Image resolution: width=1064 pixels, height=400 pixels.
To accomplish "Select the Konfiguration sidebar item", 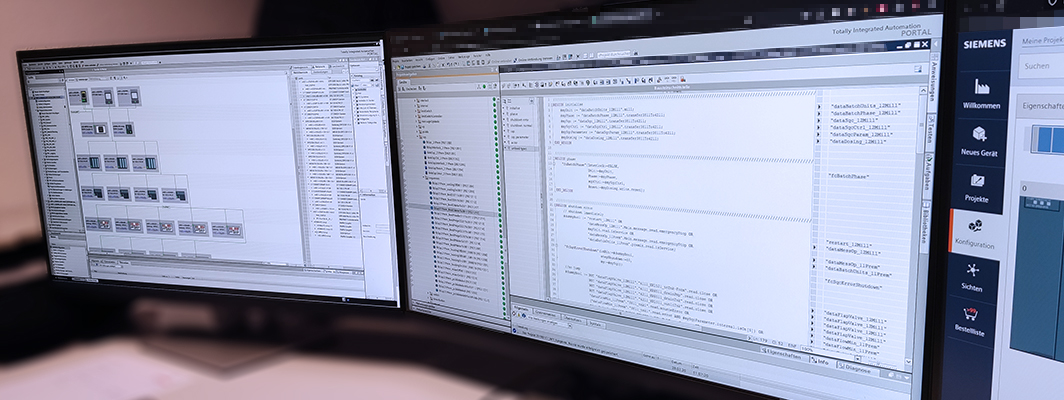I will tap(974, 233).
